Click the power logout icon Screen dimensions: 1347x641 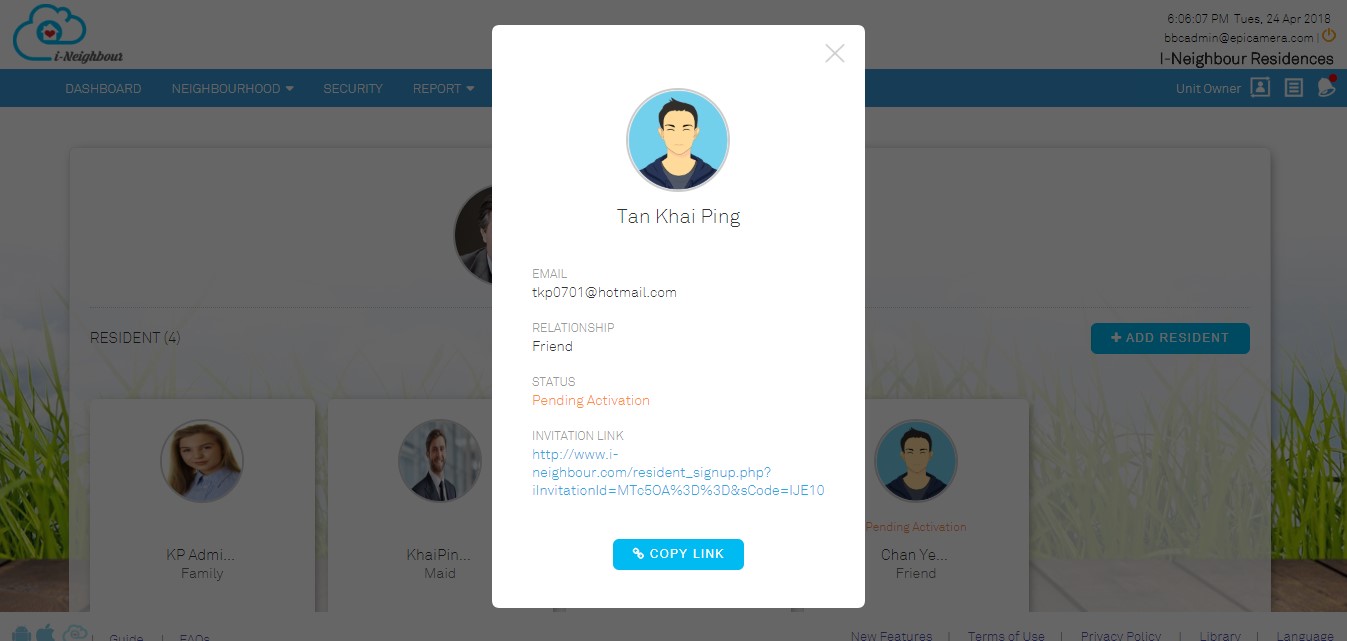1329,35
